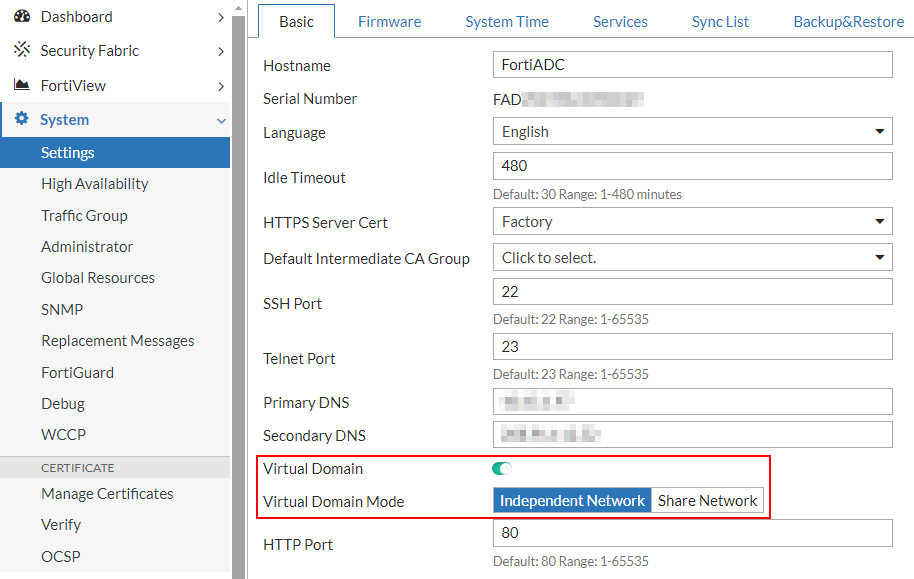
Task: Collapse the System menu chevron
Action: [221, 120]
